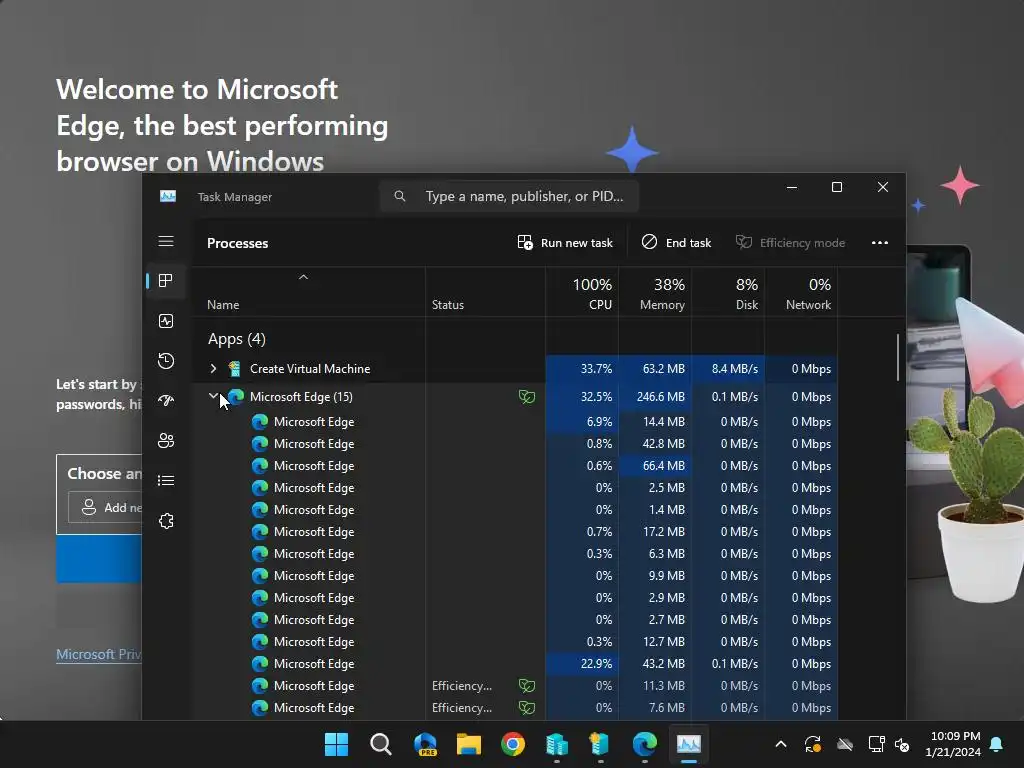
Task: Open taskbar Search
Action: (x=381, y=744)
